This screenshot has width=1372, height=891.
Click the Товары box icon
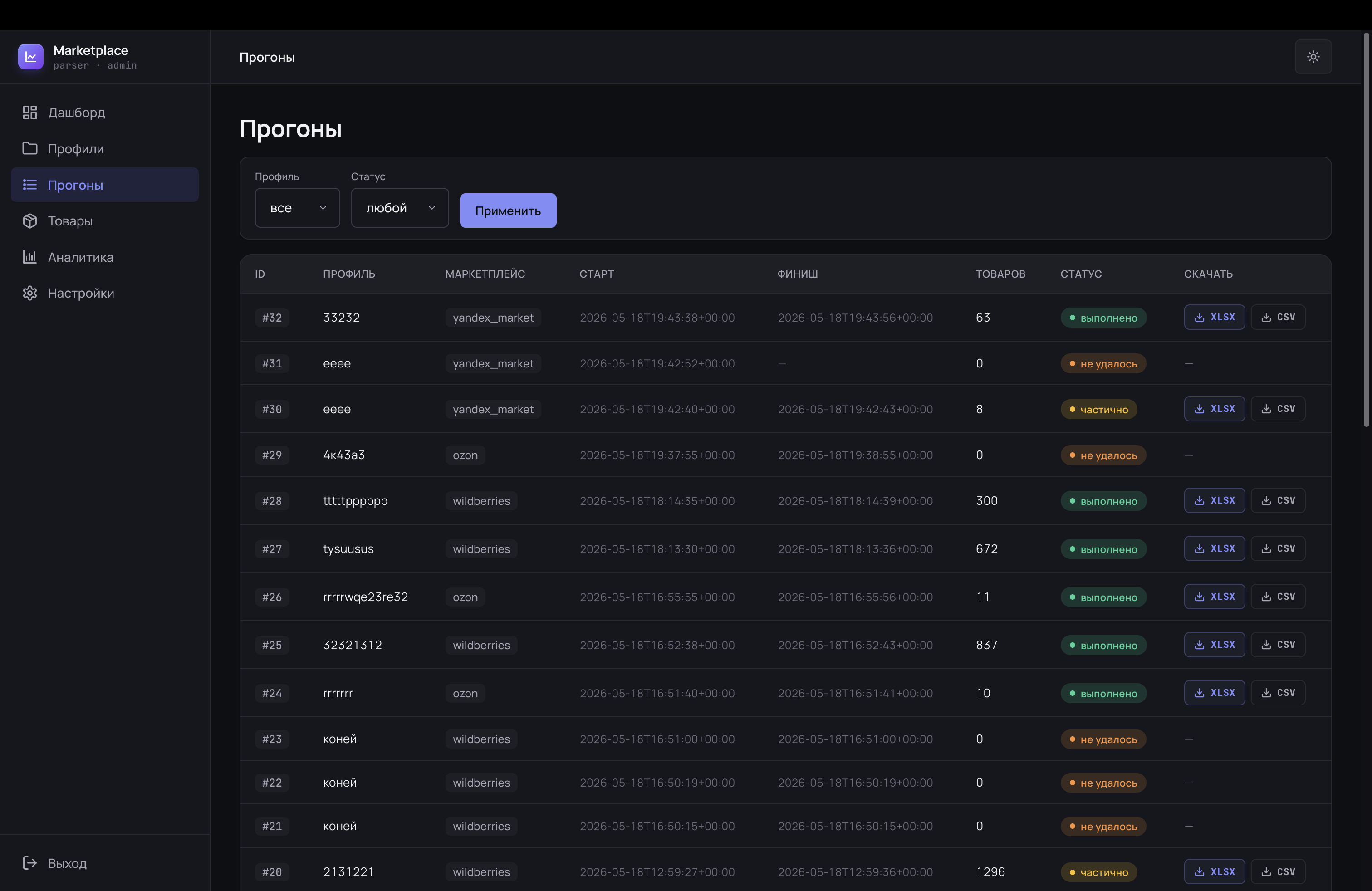click(x=30, y=221)
